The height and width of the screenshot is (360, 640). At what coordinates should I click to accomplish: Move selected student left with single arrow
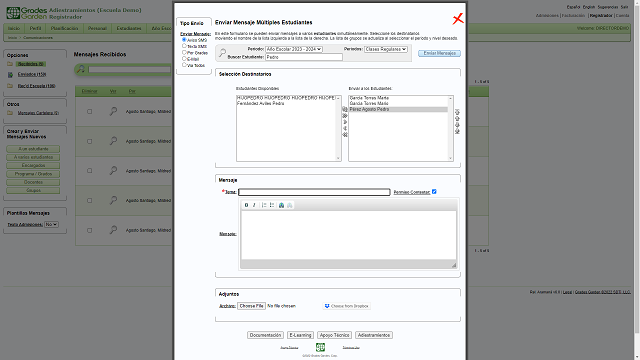click(x=345, y=129)
